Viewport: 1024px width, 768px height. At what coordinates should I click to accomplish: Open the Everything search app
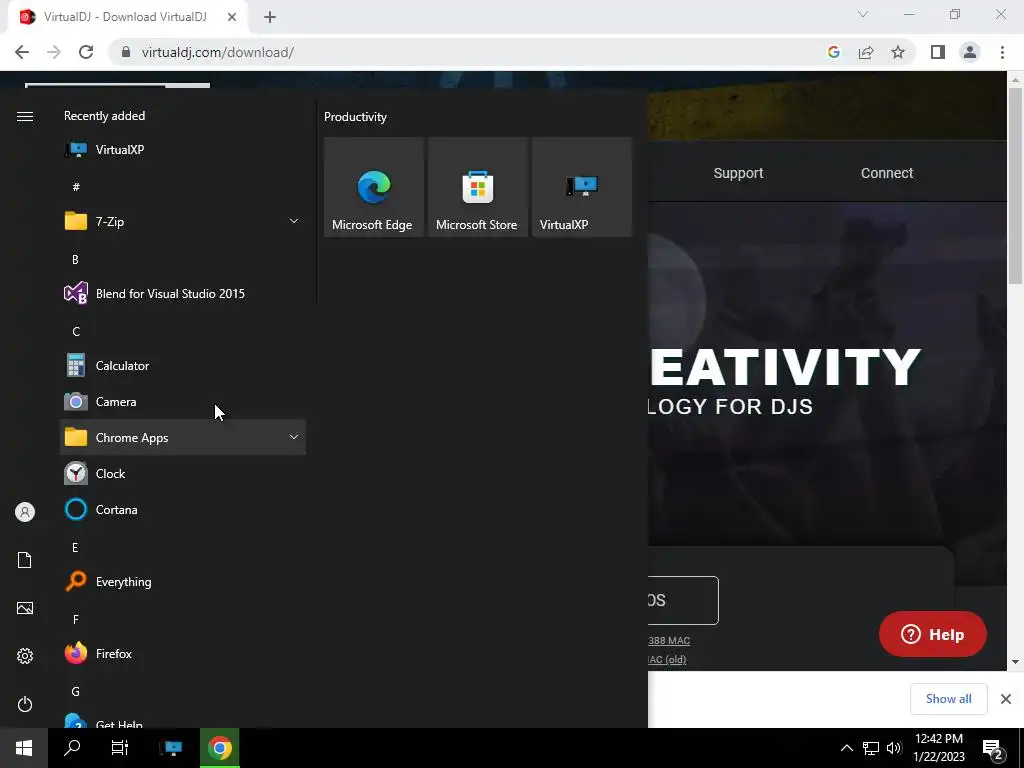[x=183, y=582]
